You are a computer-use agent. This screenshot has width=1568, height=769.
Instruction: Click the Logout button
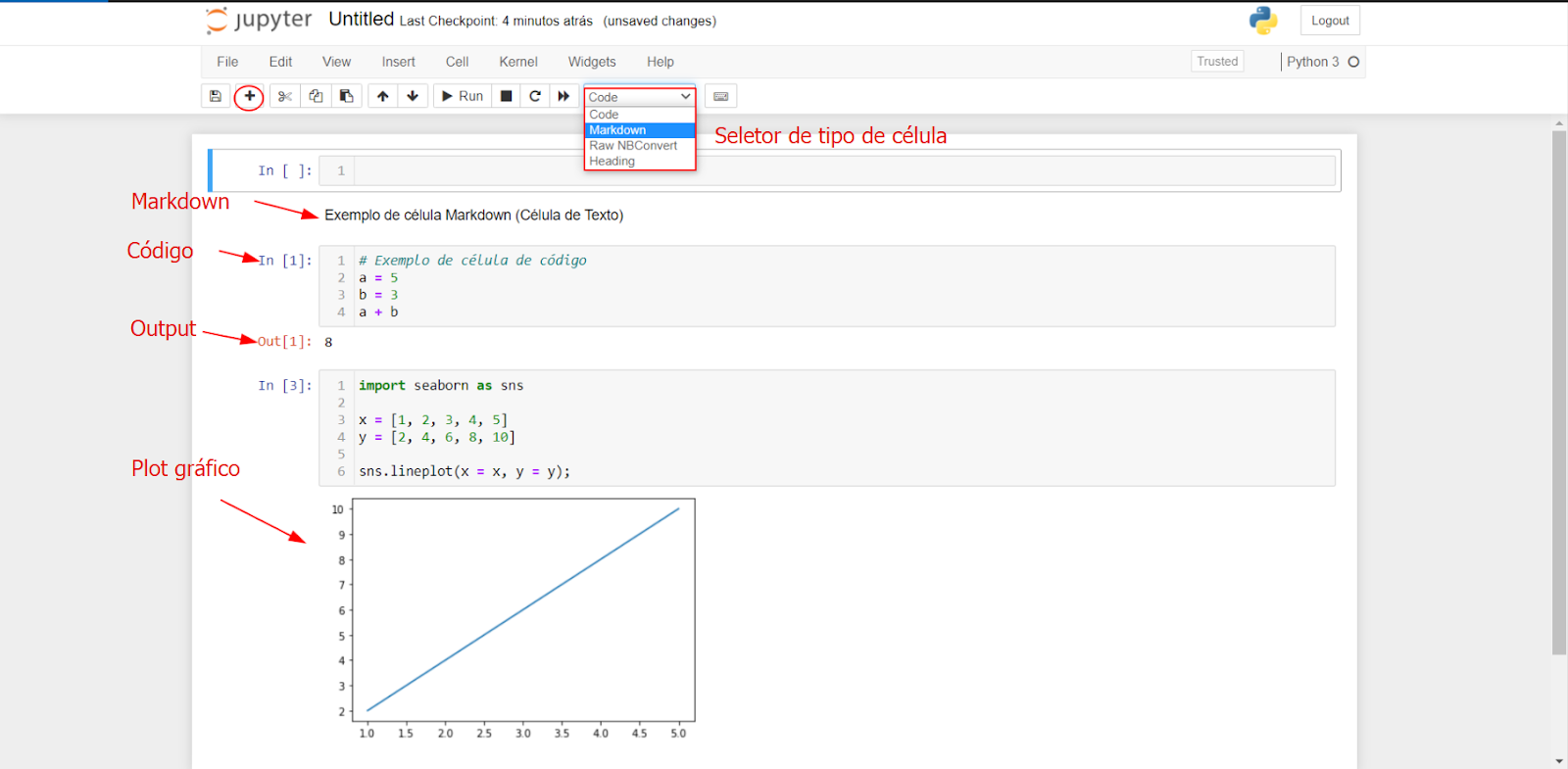point(1330,21)
